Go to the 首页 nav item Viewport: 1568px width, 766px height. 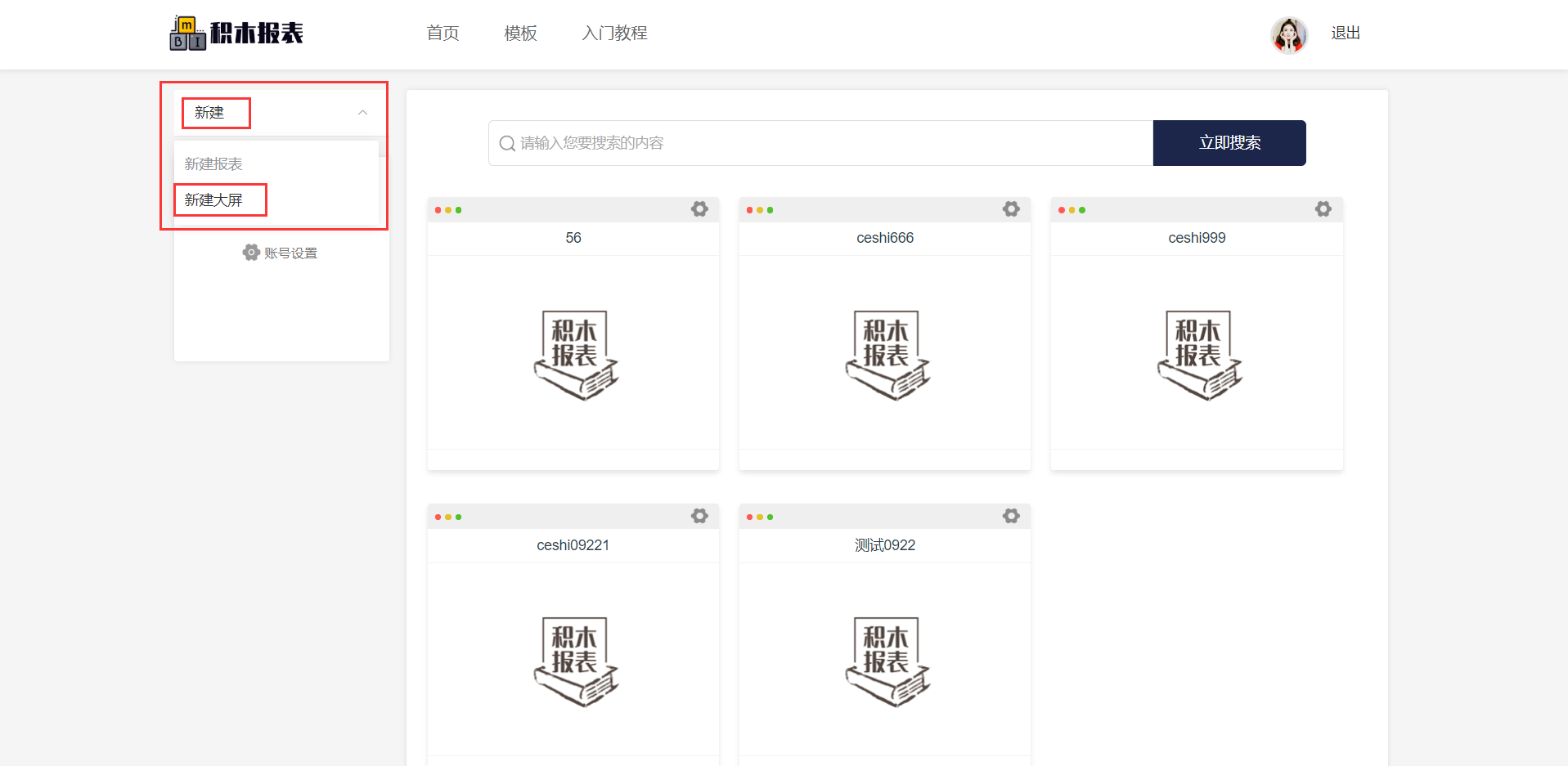443,34
